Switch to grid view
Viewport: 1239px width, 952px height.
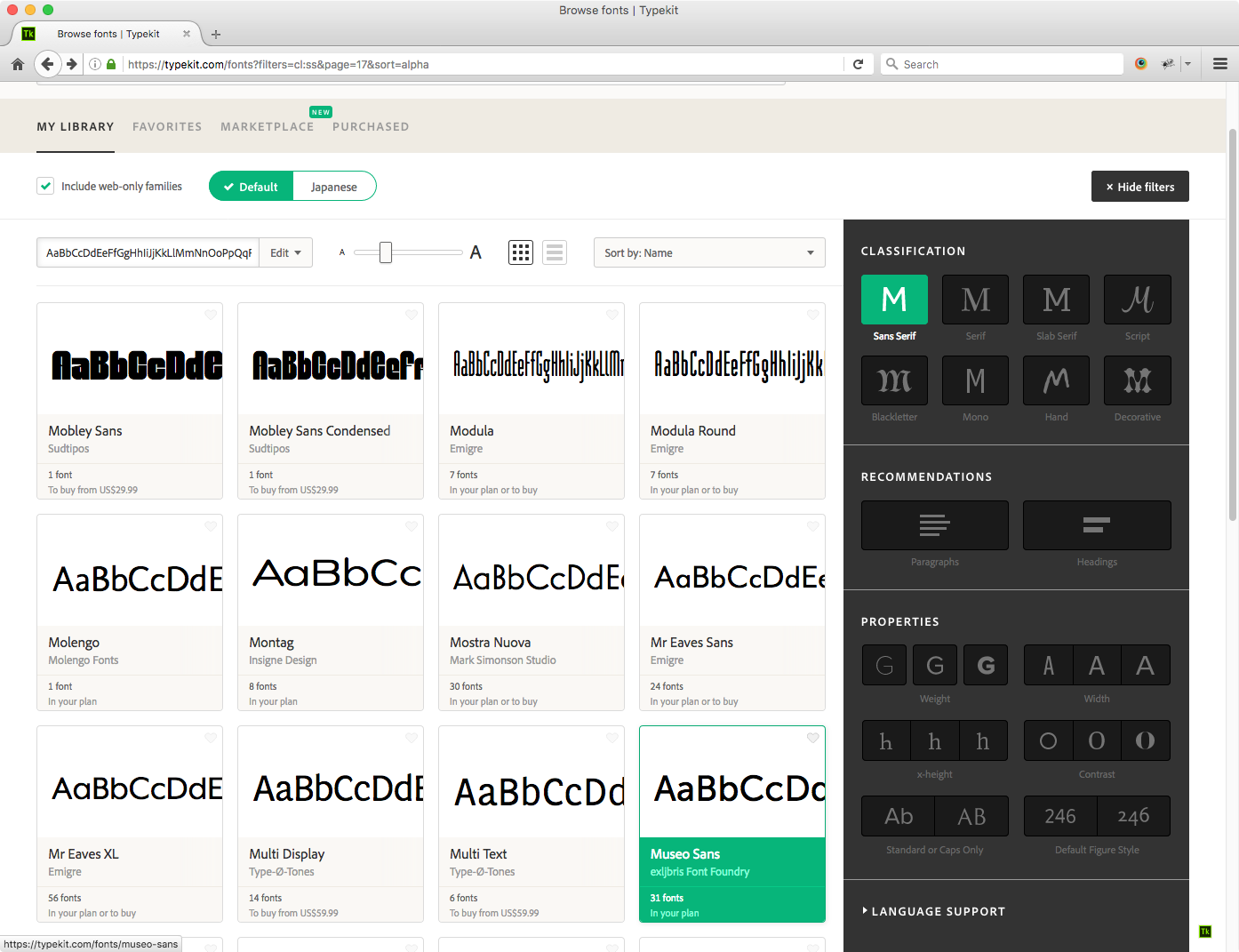point(521,252)
